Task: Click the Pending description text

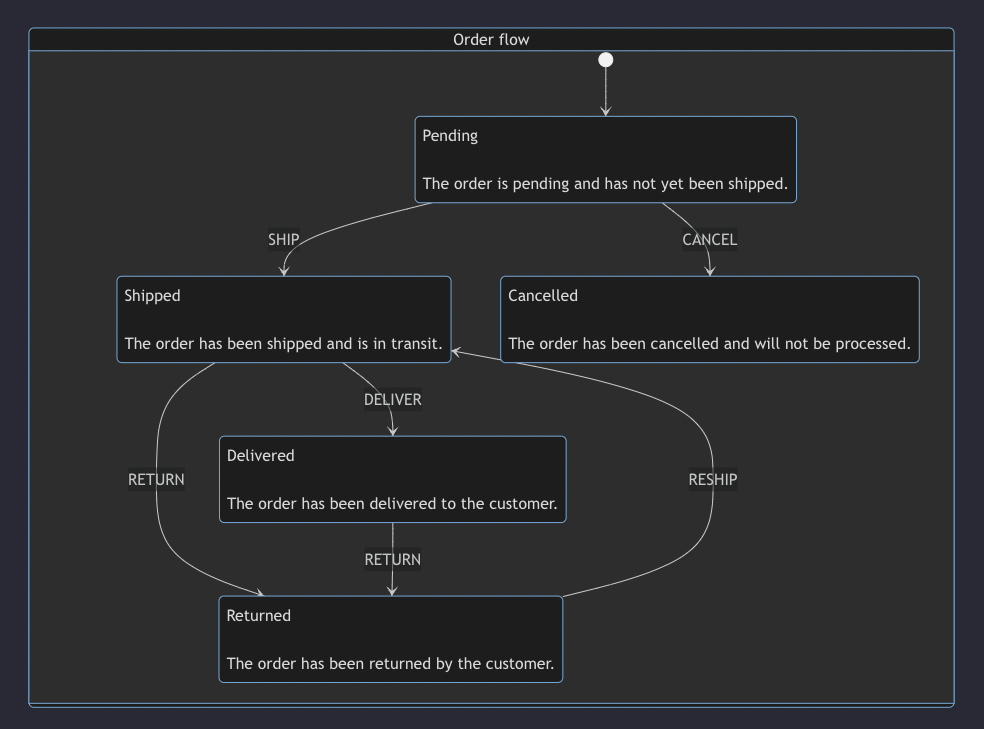Action: [605, 183]
